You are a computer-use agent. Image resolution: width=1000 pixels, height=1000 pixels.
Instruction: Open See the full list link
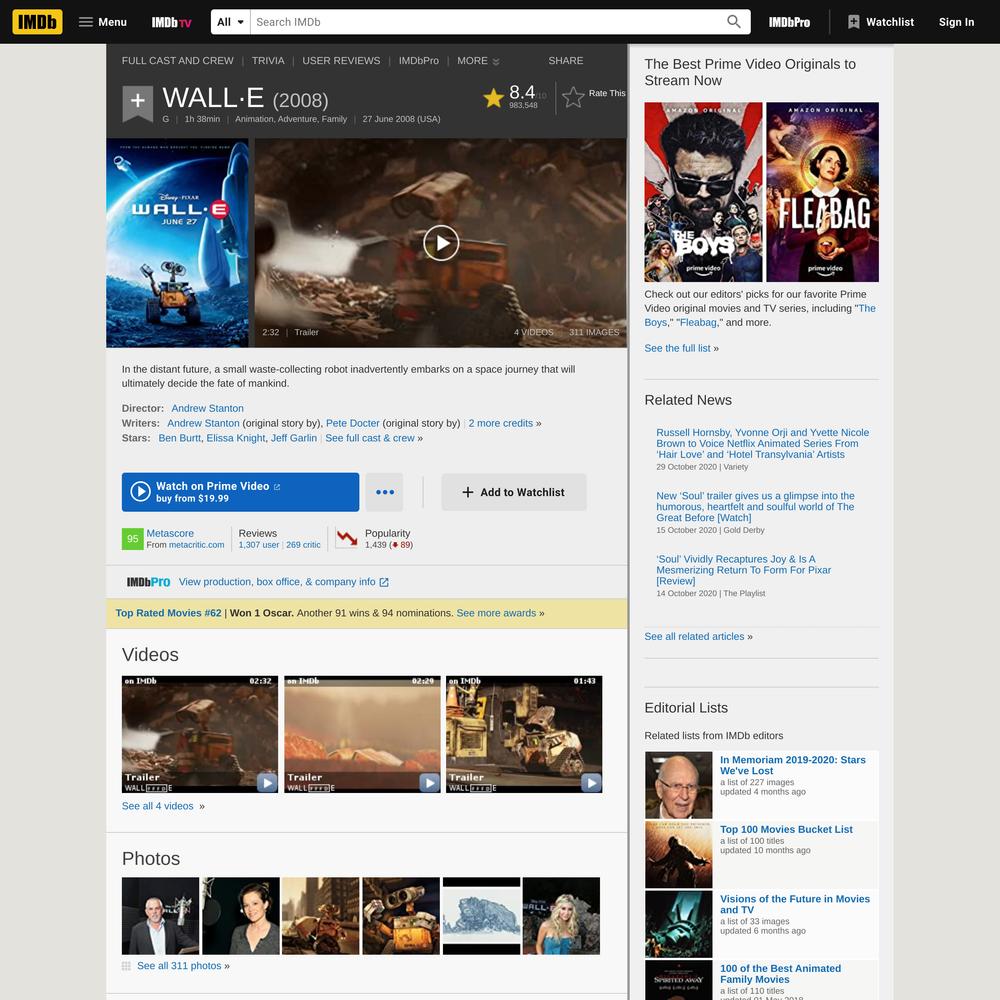pyautogui.click(x=677, y=348)
